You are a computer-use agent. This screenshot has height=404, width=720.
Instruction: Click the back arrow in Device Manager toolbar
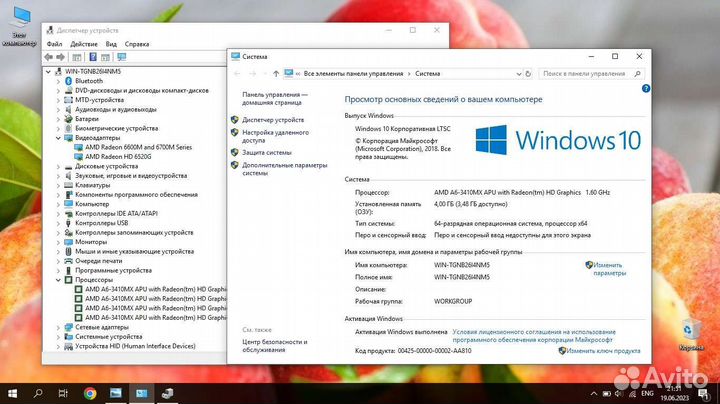click(x=49, y=57)
